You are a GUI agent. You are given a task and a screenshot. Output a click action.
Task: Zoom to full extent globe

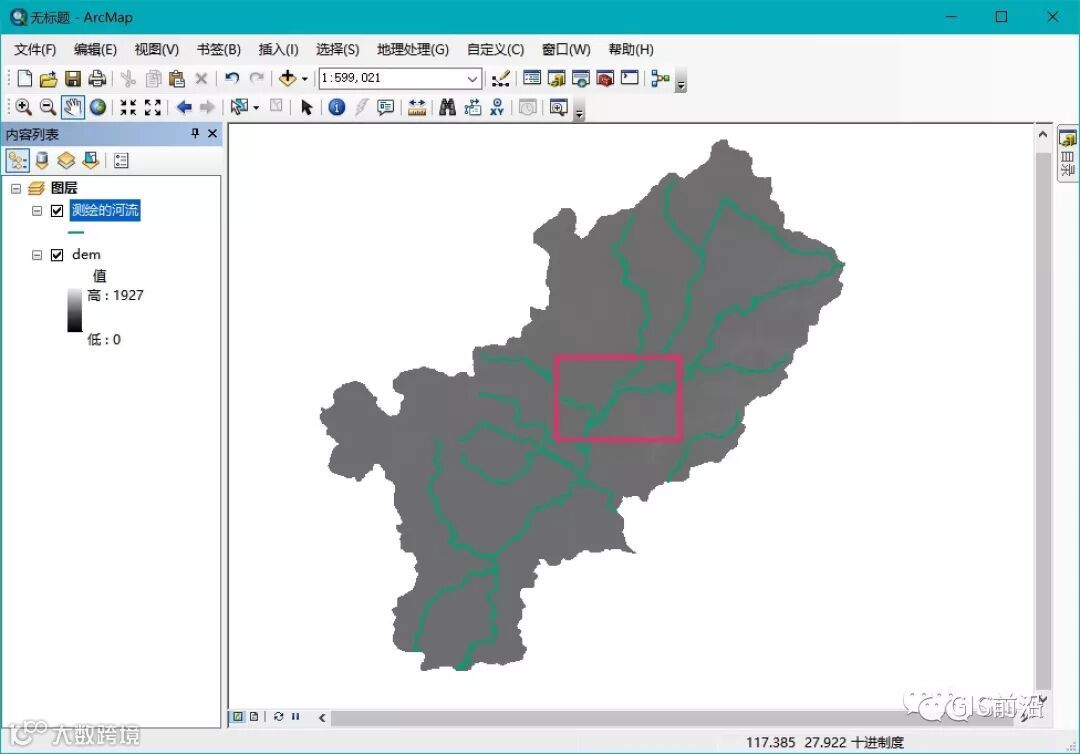(x=98, y=107)
